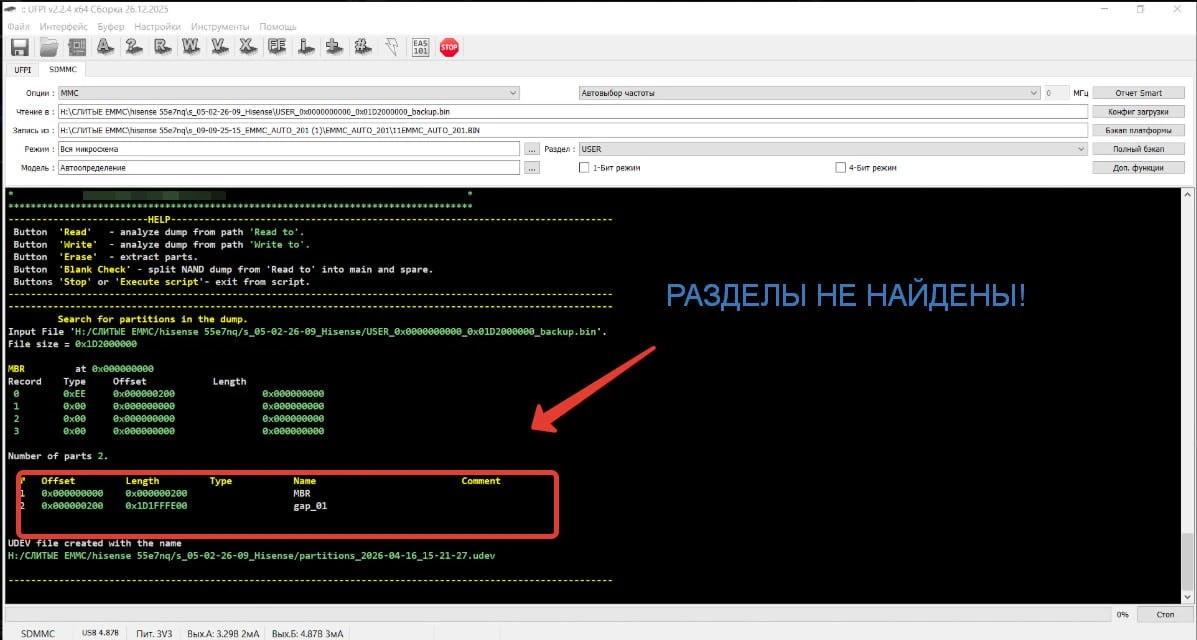Click the lightning bolt toolbar icon

coord(392,47)
